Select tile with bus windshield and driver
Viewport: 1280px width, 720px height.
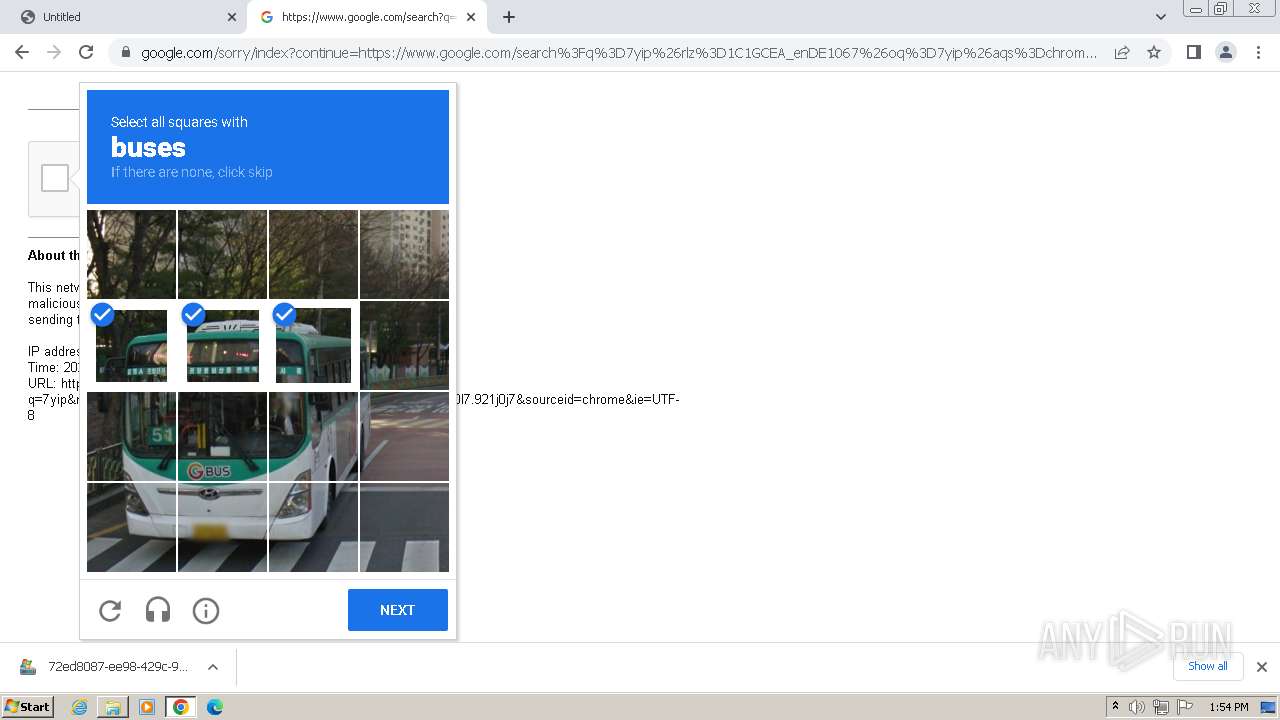click(x=313, y=436)
